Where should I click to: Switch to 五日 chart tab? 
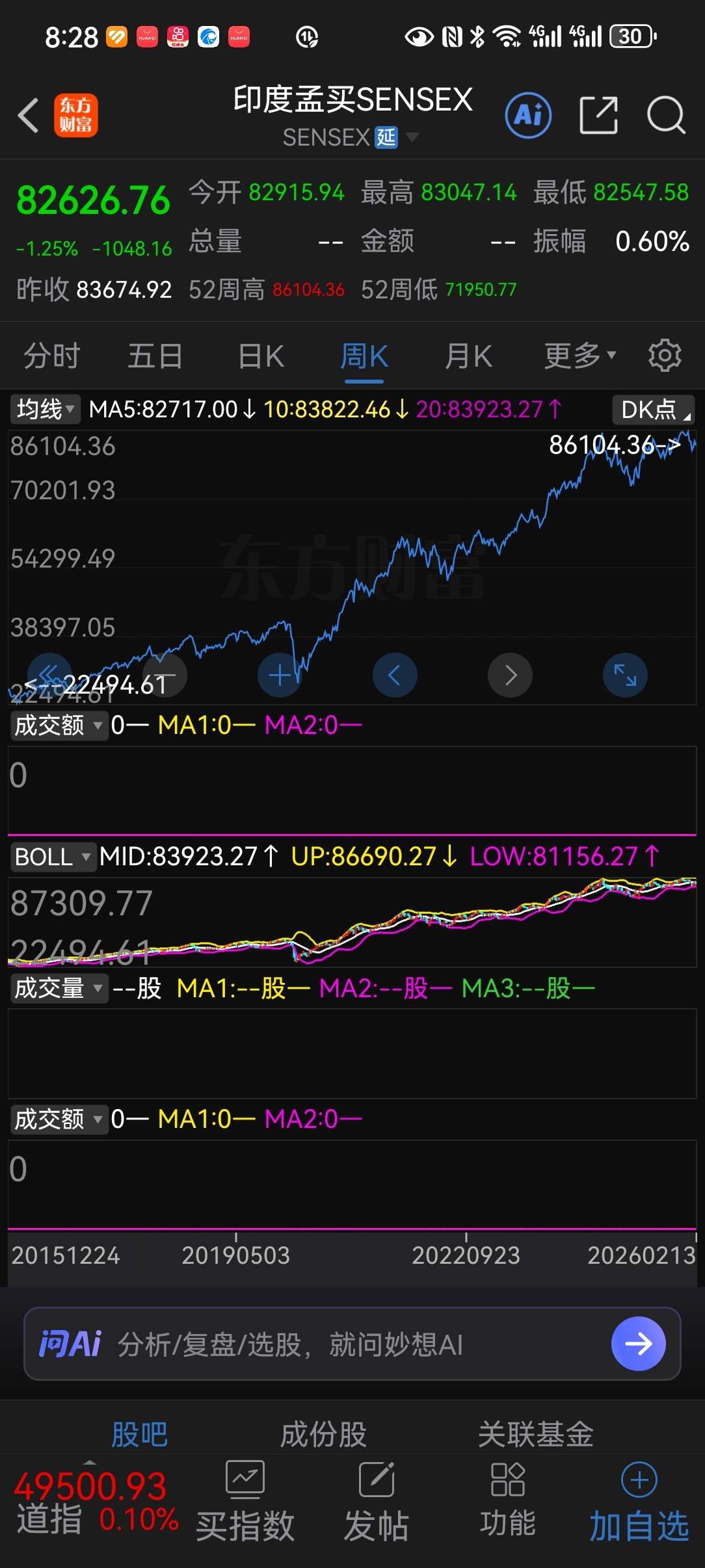coord(155,356)
